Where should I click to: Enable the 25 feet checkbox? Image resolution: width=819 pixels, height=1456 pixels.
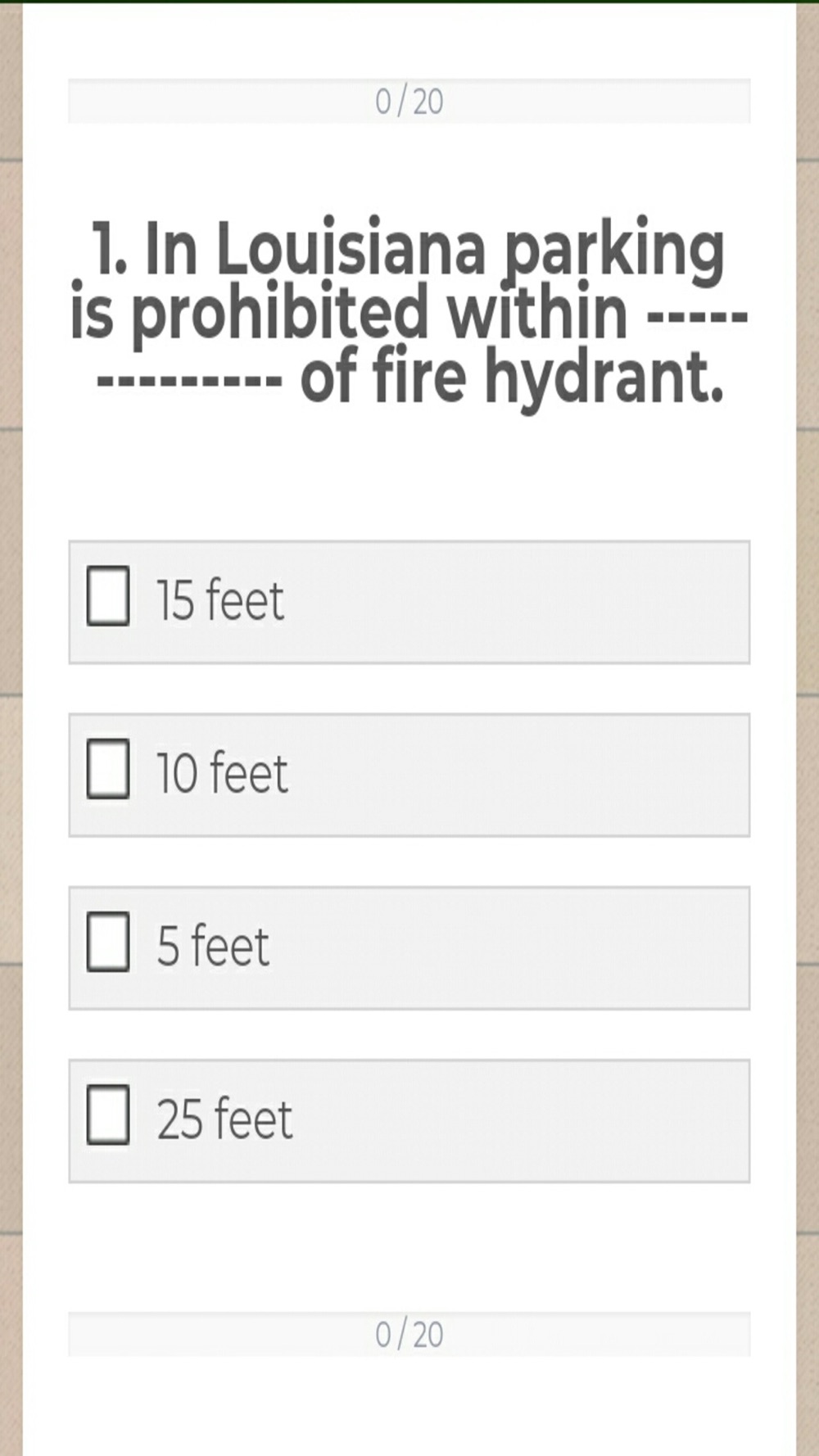point(108,1114)
